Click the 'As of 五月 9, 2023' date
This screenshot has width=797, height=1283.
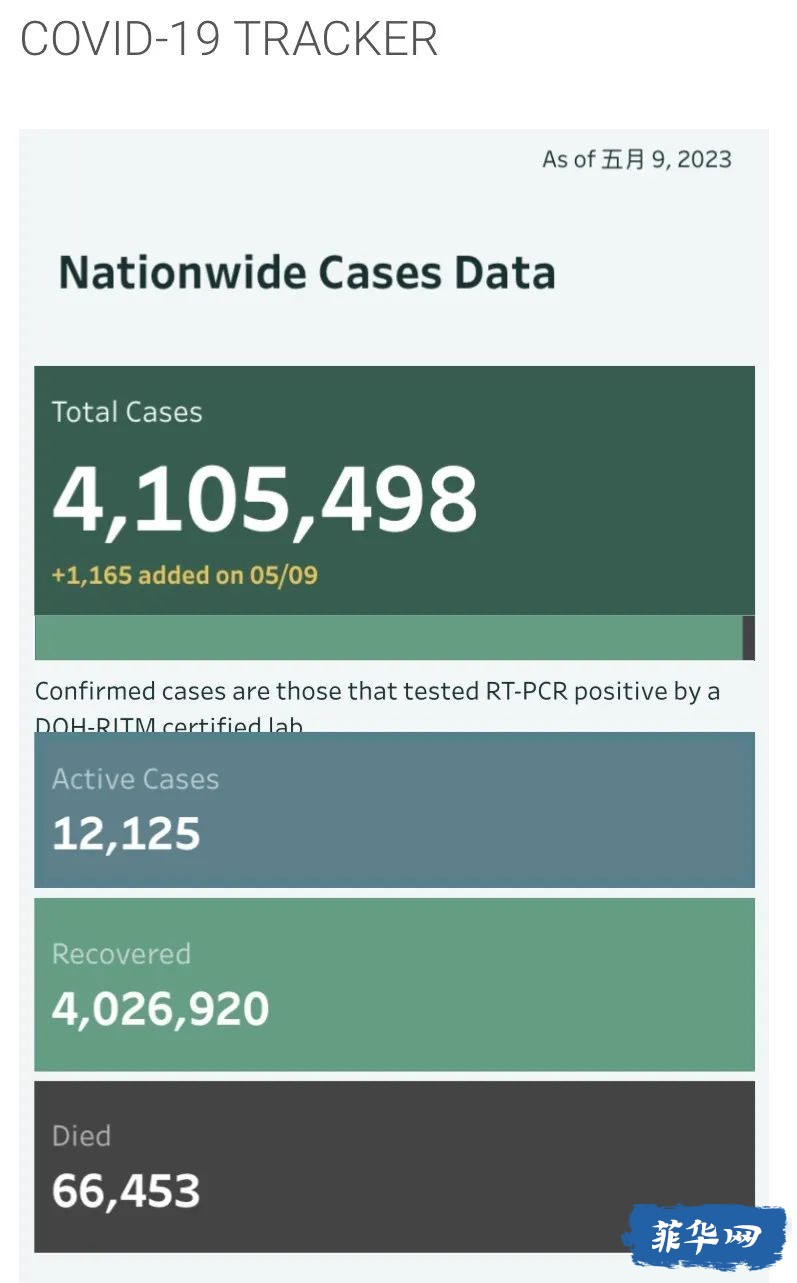point(636,160)
